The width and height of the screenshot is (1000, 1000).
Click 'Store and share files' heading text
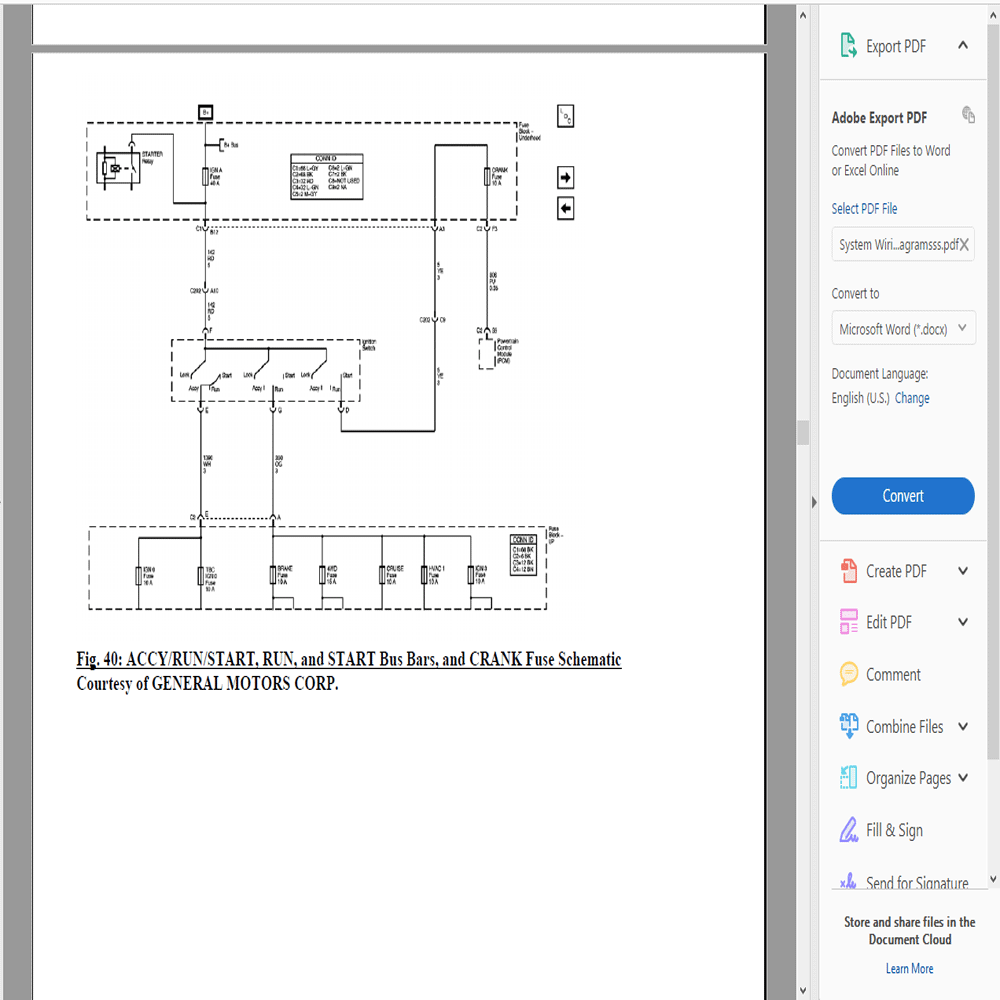coord(909,930)
